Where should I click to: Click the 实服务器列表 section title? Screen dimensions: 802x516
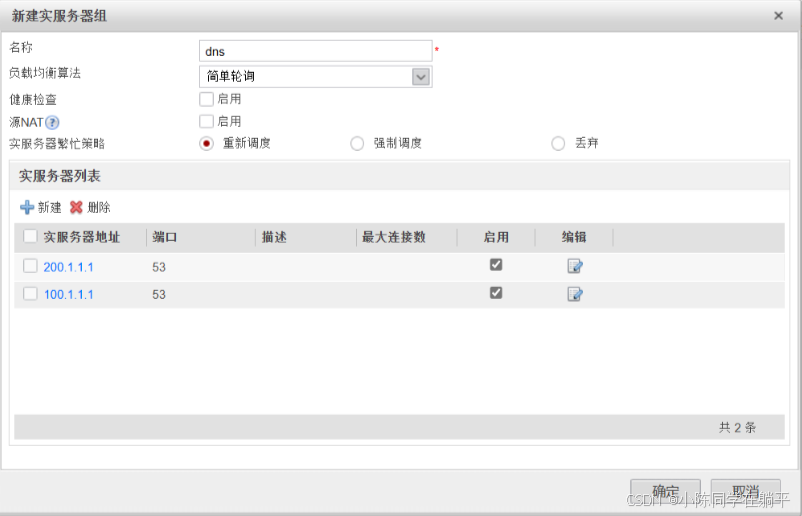(x=60, y=176)
